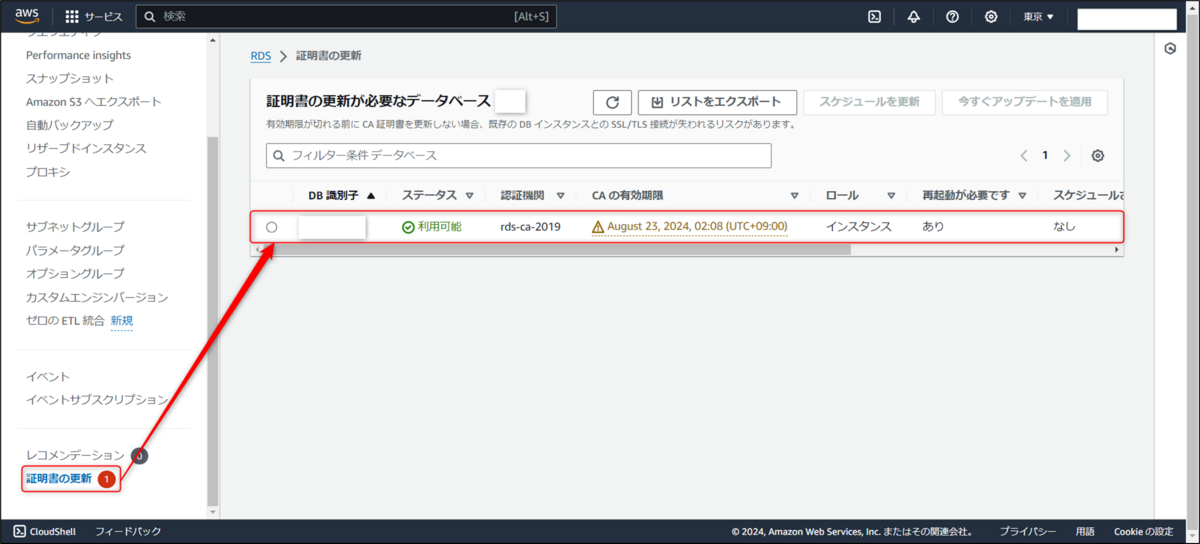
Task: Sort by ステータス column
Action: (437, 196)
